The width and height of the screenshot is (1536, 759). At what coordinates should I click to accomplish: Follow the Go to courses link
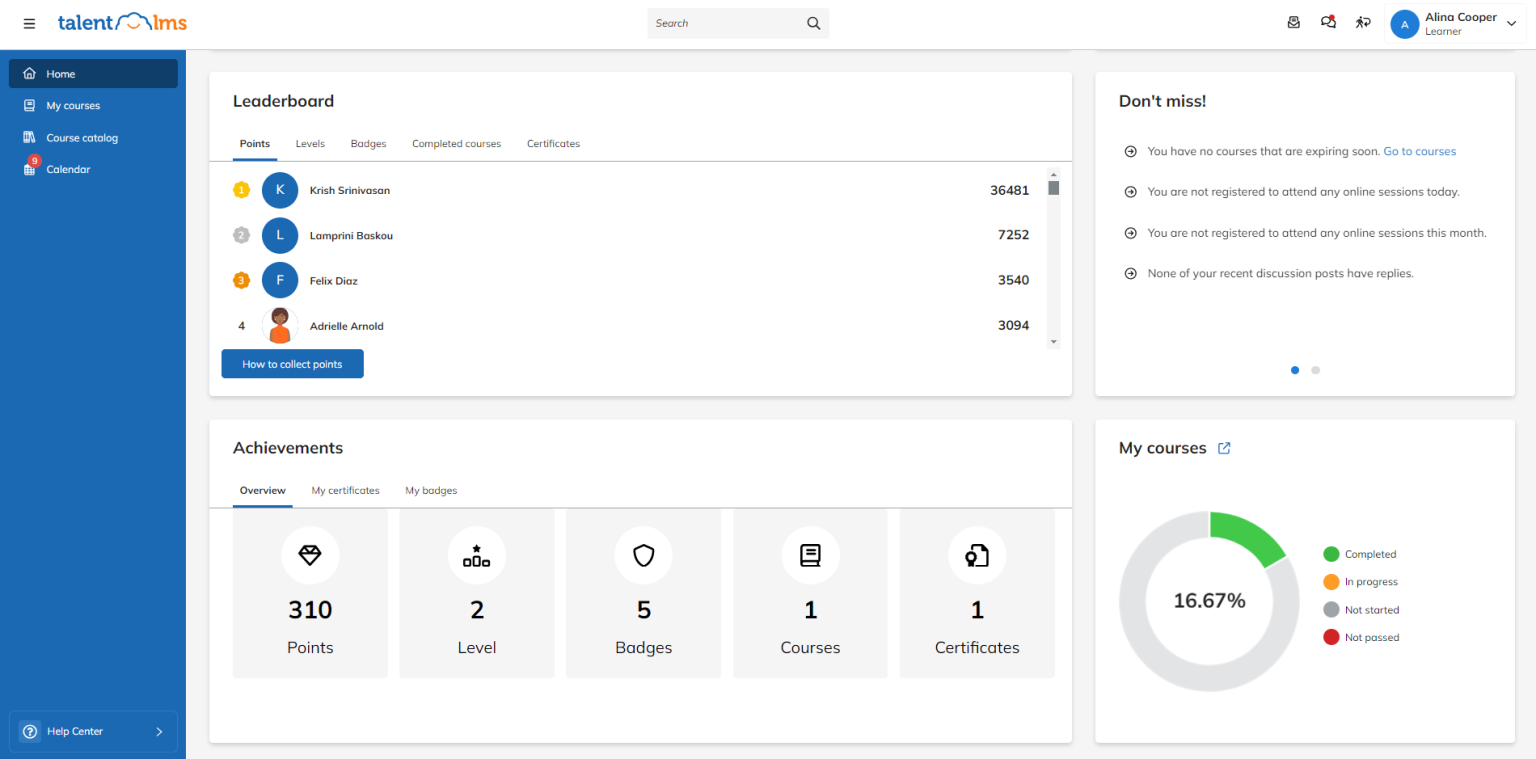1419,151
